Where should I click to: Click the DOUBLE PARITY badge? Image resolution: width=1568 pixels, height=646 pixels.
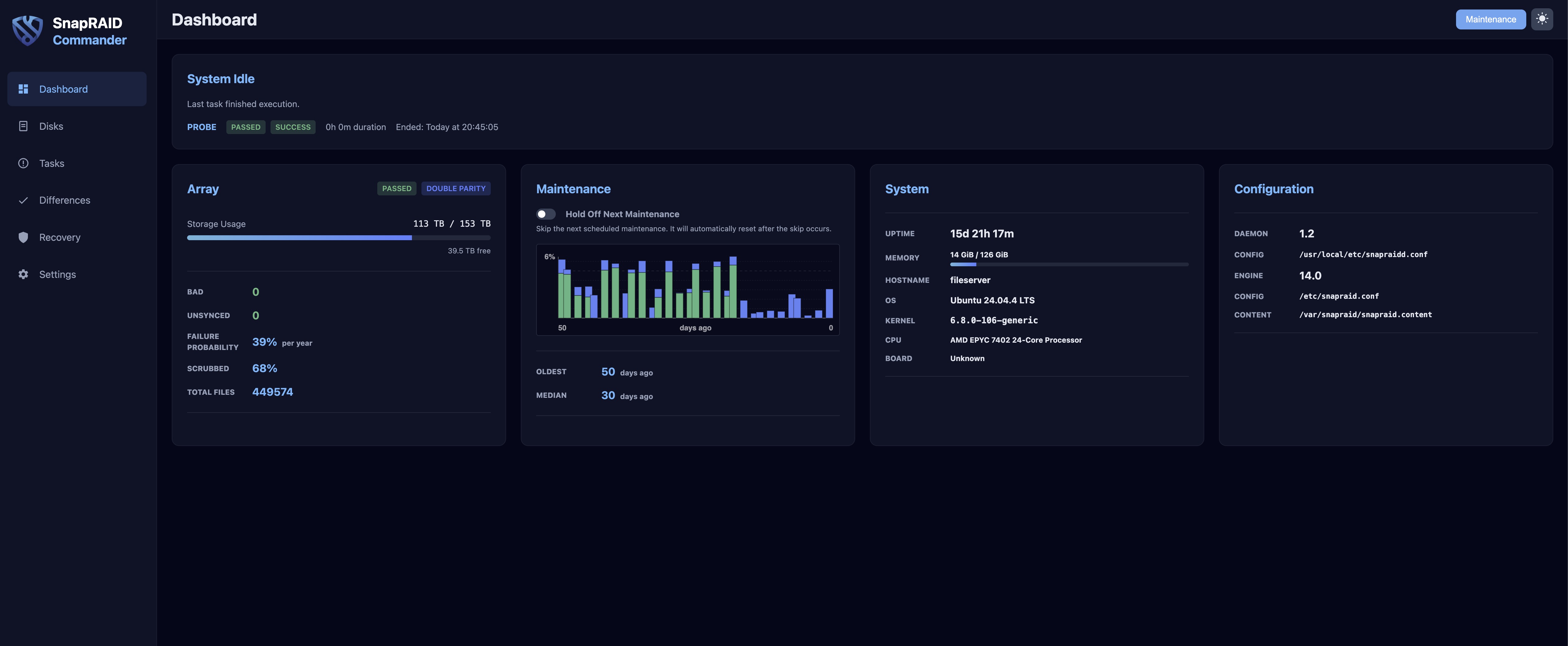pos(456,188)
